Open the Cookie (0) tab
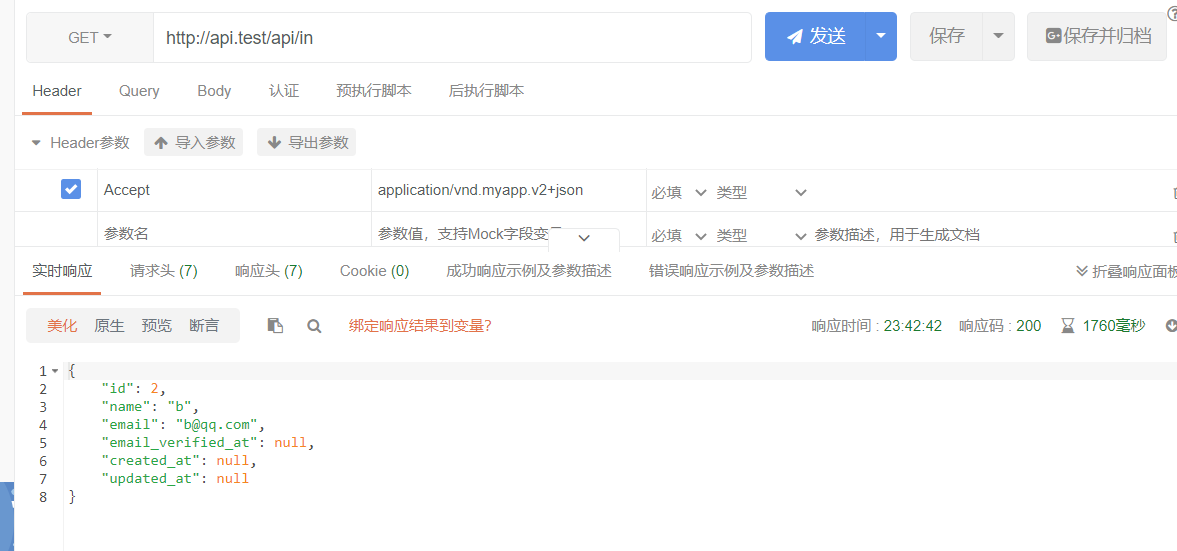Image resolution: width=1177 pixels, height=551 pixels. (x=375, y=271)
